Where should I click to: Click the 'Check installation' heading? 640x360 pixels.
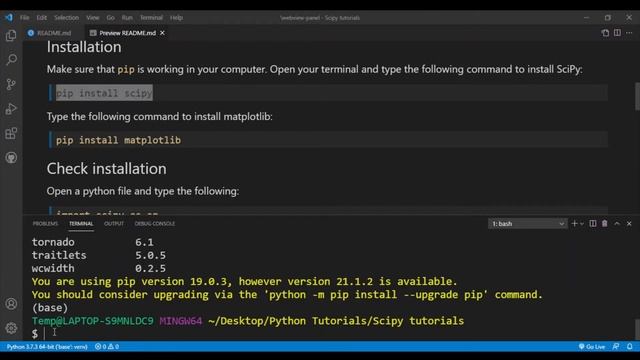[107, 169]
